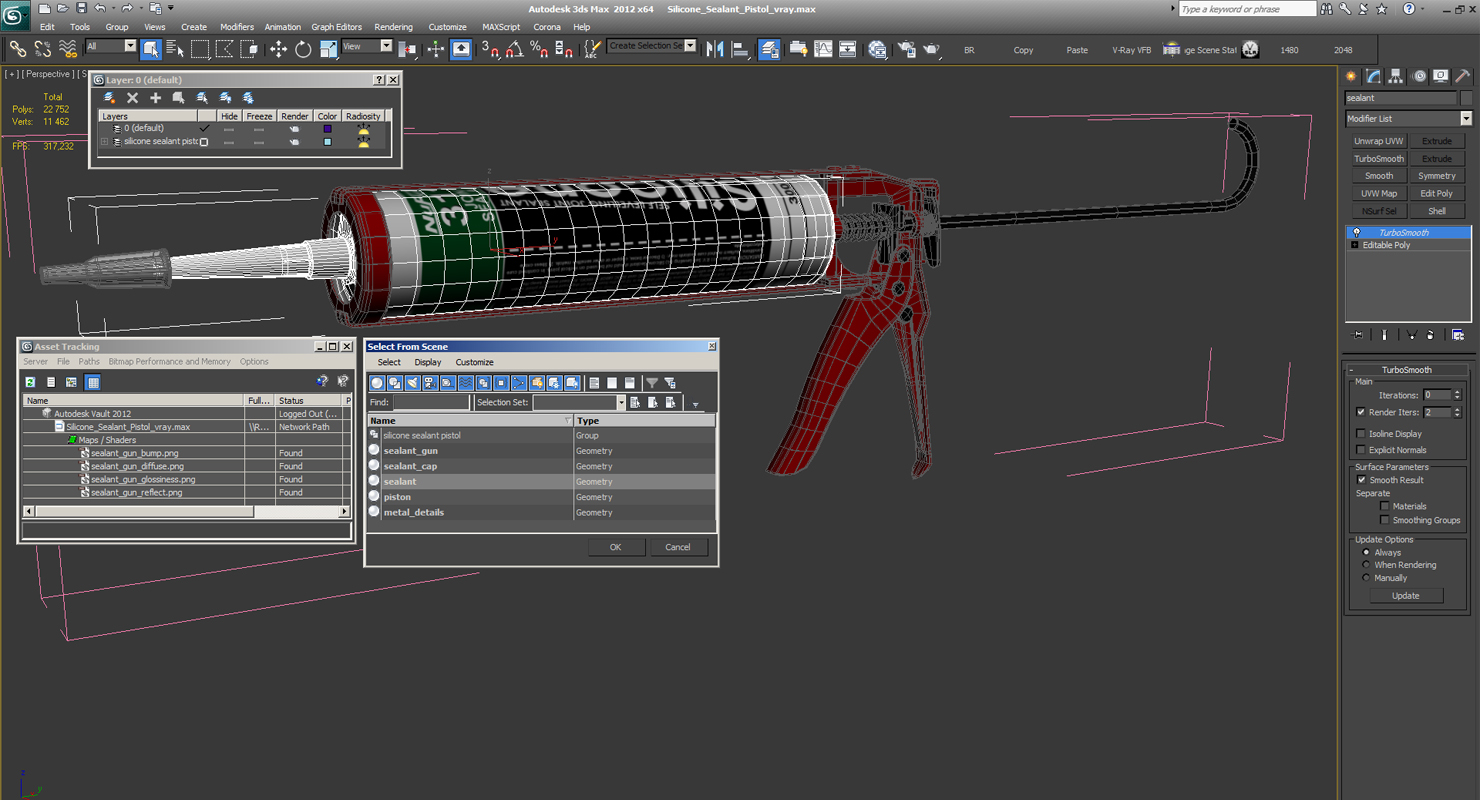Choose the Select and Scale tool

click(328, 49)
